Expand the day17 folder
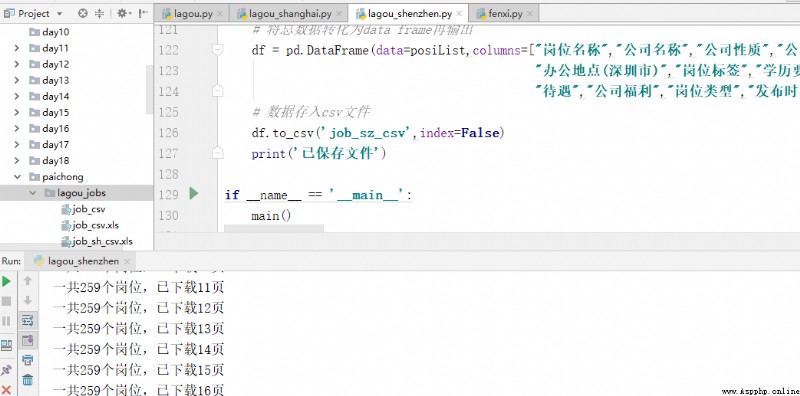The width and height of the screenshot is (800, 396). [x=17, y=144]
